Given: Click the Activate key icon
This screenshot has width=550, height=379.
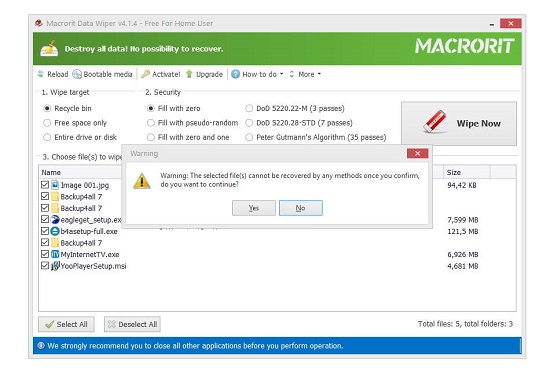Looking at the screenshot, I should 145,74.
